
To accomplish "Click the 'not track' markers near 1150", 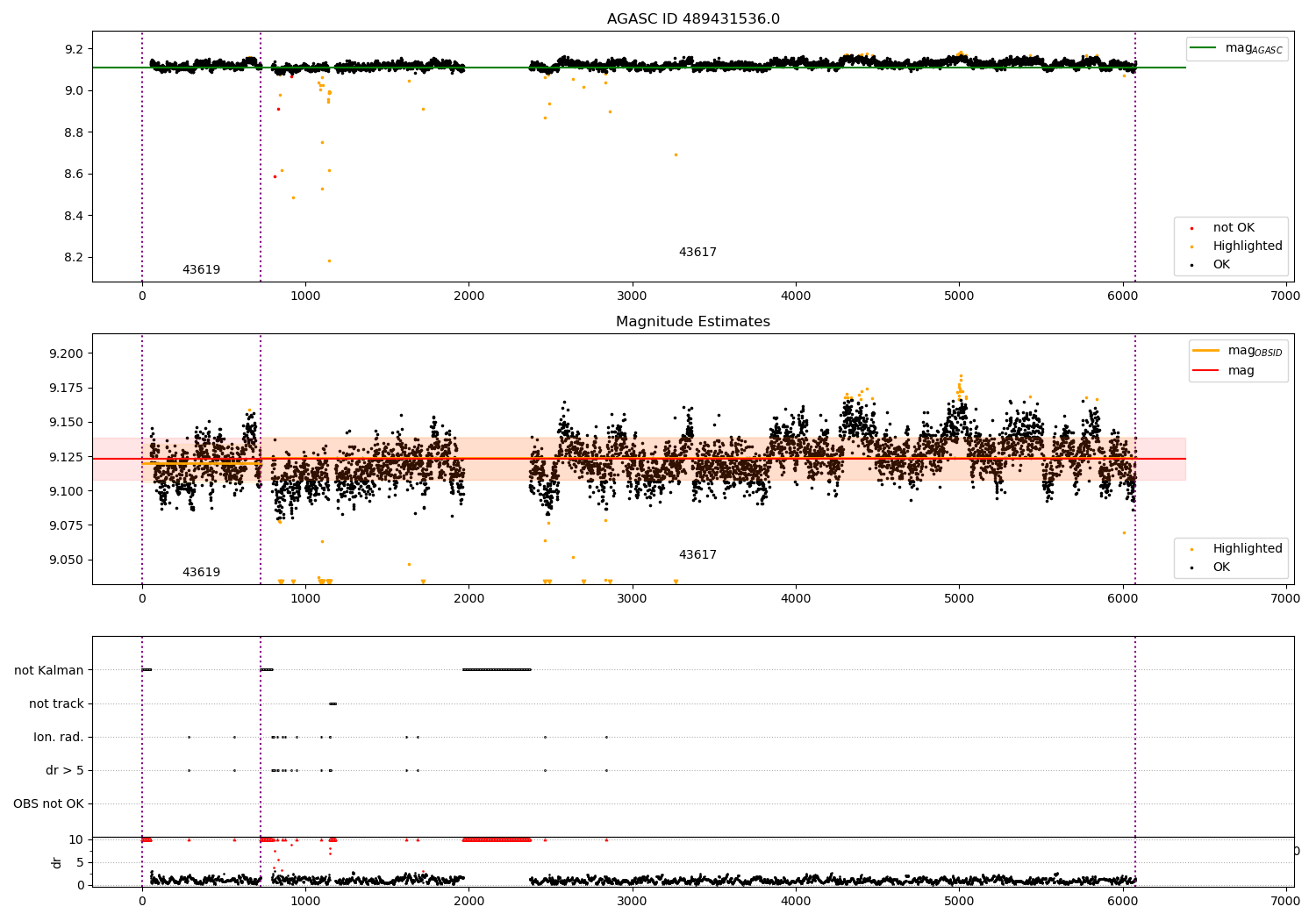I will coord(333,703).
